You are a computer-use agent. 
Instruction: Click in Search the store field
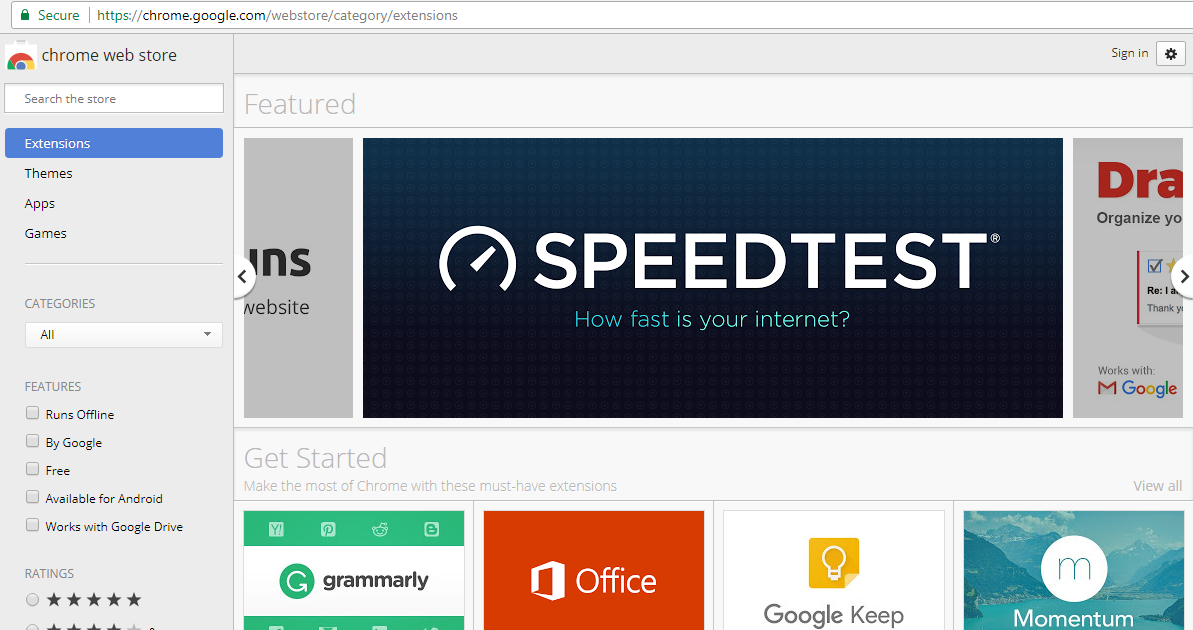pyautogui.click(x=114, y=99)
